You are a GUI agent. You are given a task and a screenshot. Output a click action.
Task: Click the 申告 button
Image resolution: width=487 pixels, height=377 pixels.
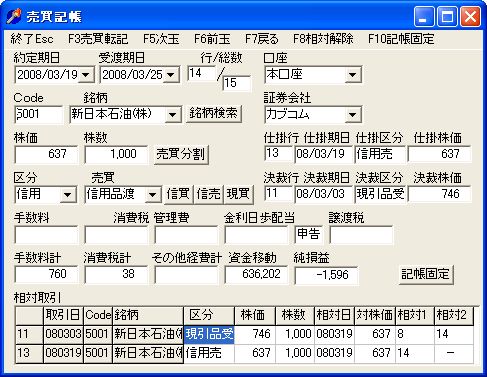coord(309,234)
